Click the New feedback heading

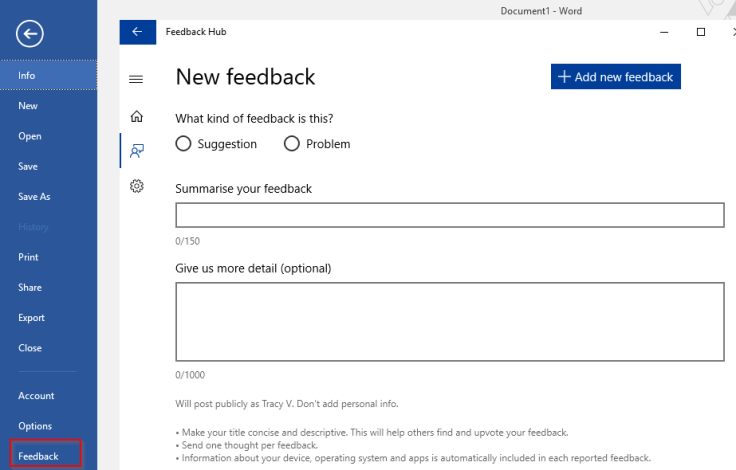click(245, 77)
